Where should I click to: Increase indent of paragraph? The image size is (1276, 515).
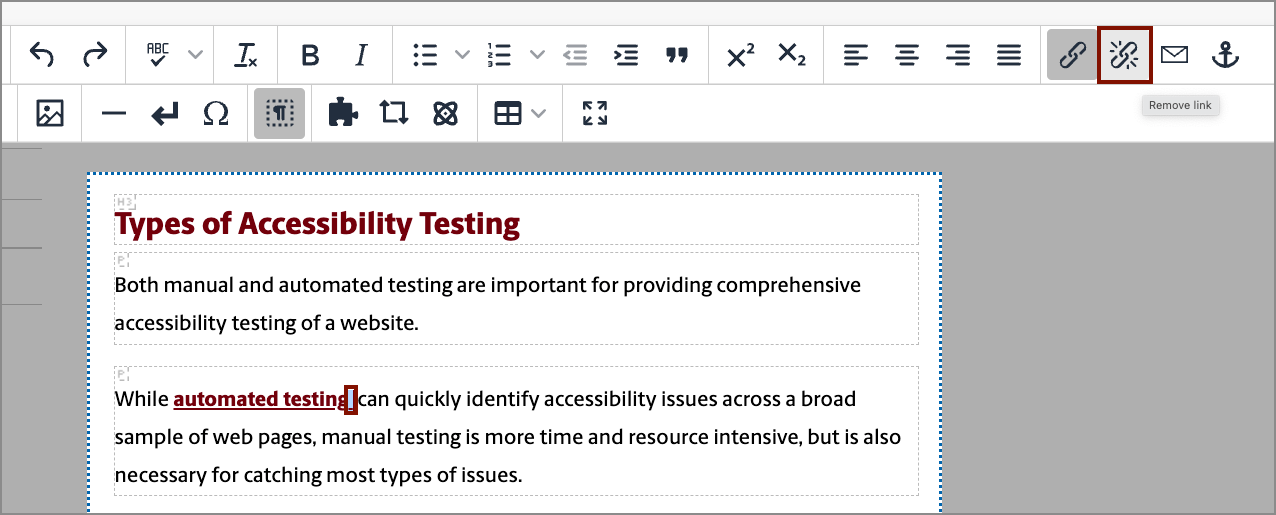626,55
